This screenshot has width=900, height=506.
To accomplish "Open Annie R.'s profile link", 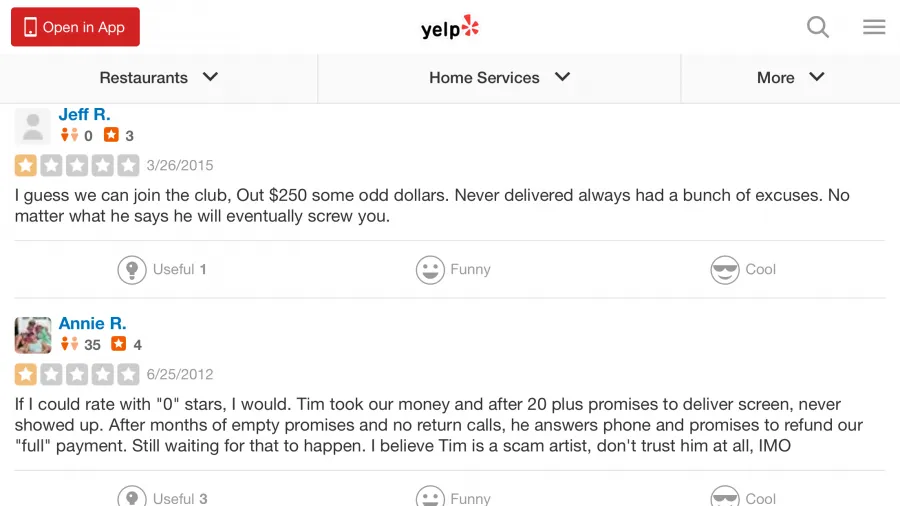I will [92, 324].
